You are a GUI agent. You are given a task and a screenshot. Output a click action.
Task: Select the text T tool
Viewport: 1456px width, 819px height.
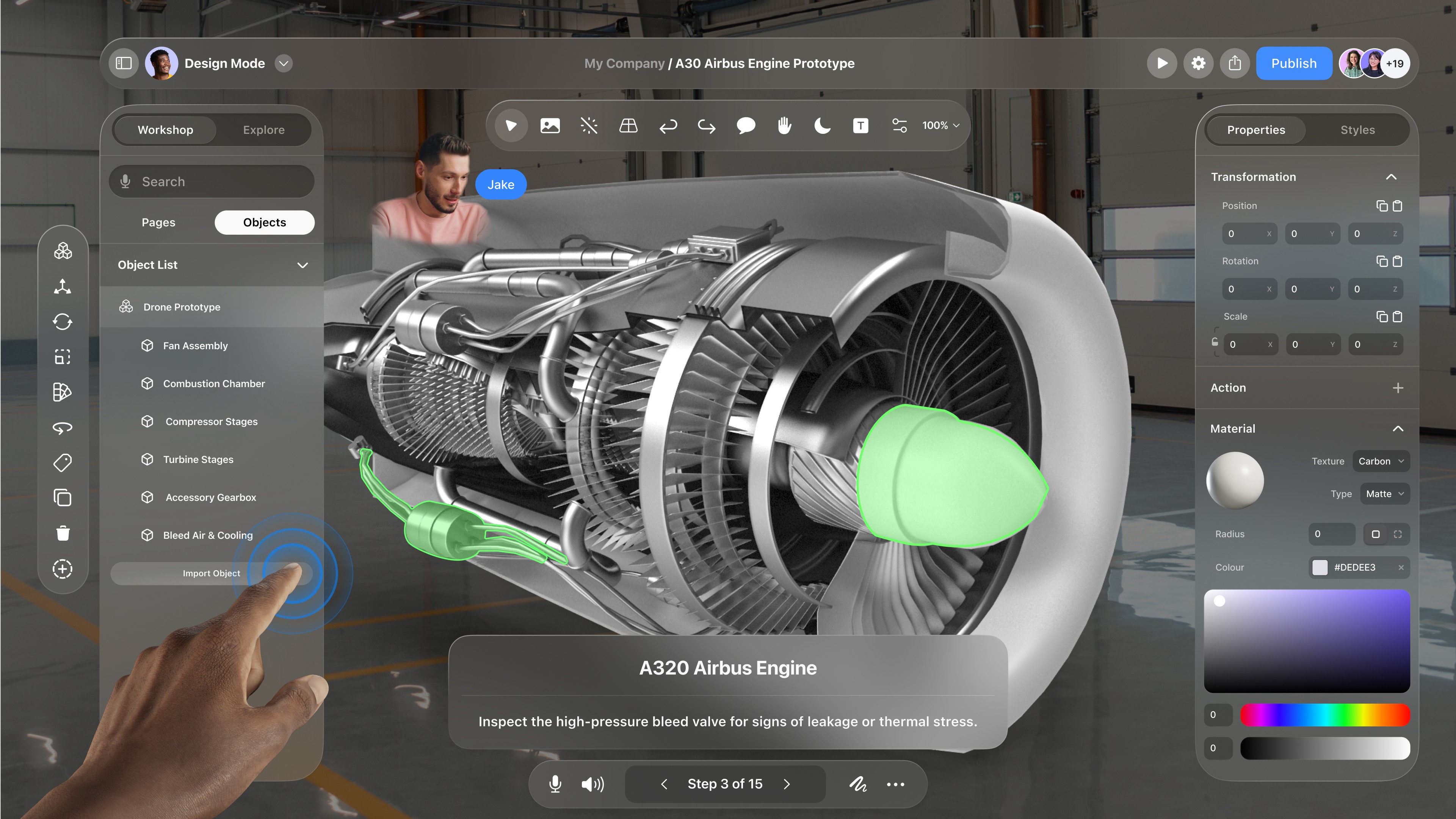tap(860, 126)
